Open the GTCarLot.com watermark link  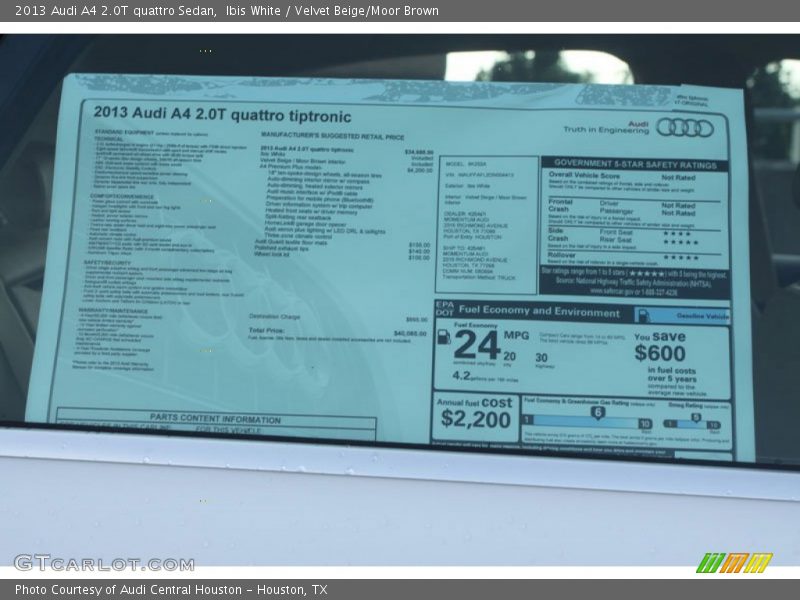point(104,563)
